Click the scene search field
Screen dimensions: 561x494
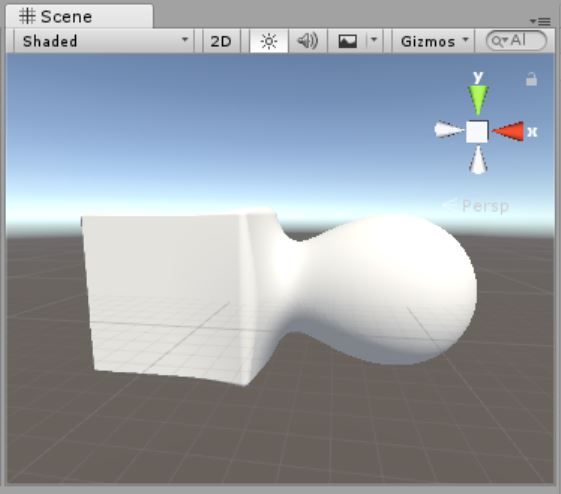[x=516, y=41]
